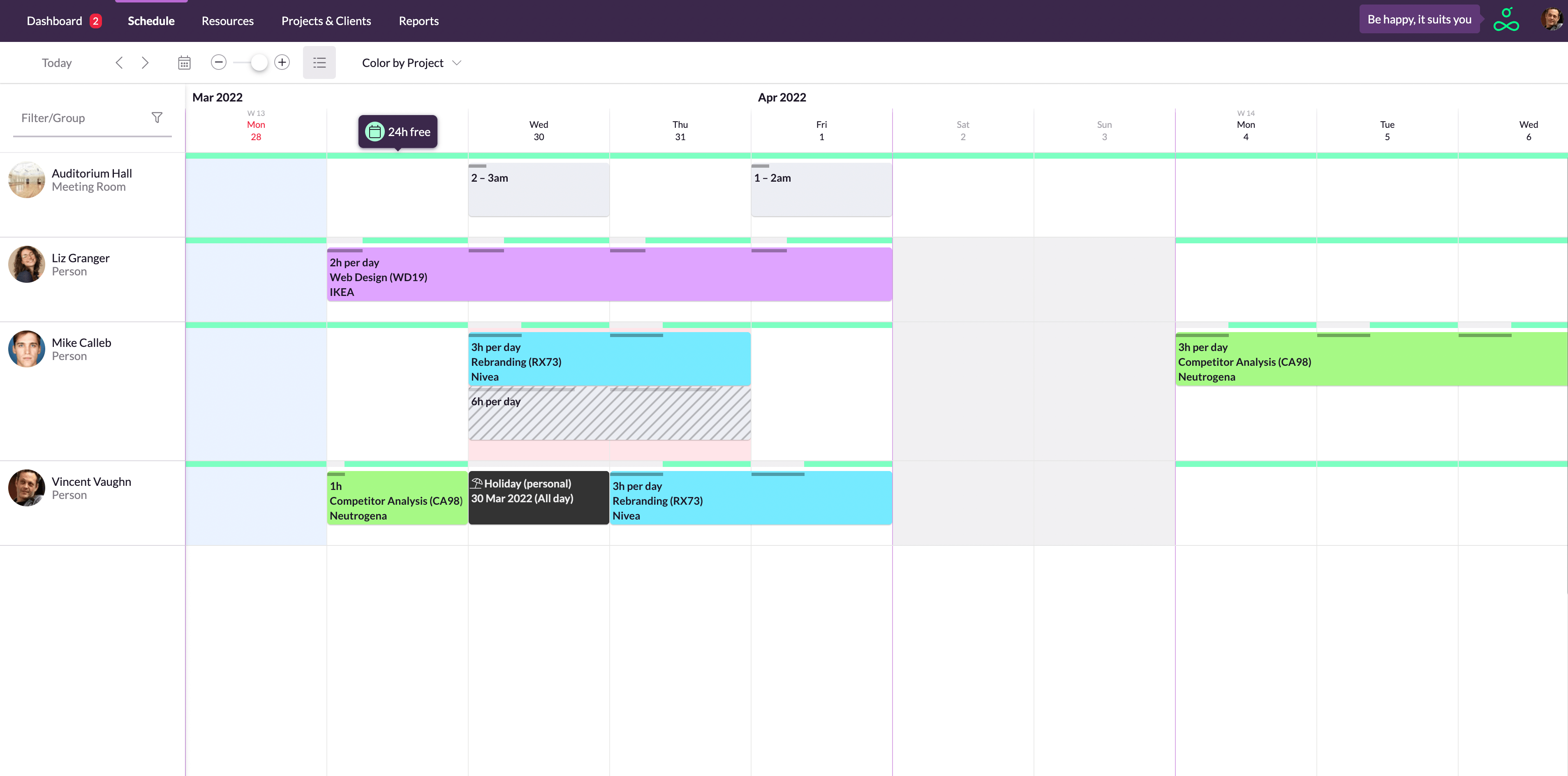Viewport: 1568px width, 776px height.
Task: Open Projects & Clients section
Action: pyautogui.click(x=326, y=21)
